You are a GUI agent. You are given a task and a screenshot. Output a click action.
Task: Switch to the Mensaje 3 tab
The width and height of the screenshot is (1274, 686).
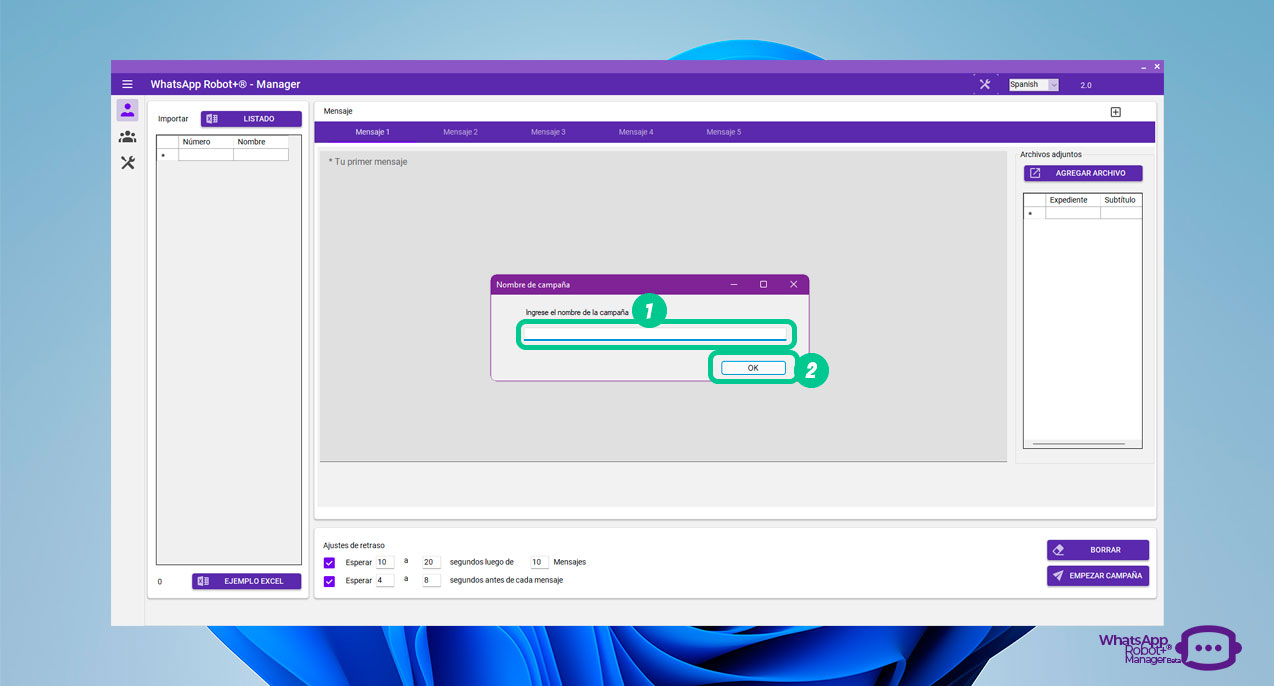(x=548, y=132)
